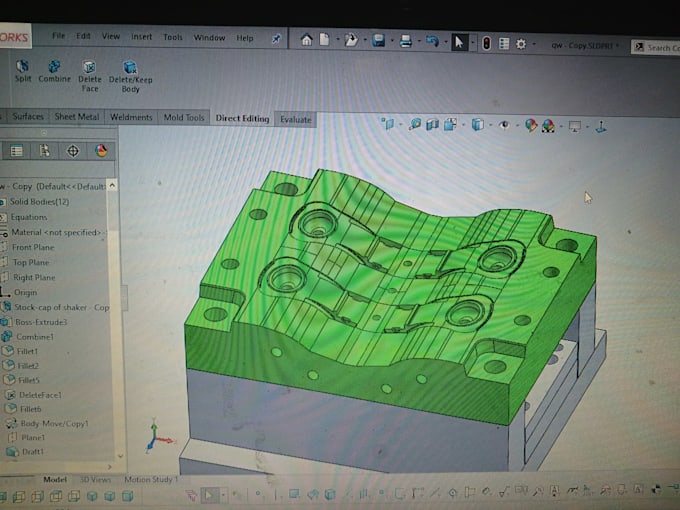Open the Options gear dropdown arrow

pyautogui.click(x=534, y=44)
